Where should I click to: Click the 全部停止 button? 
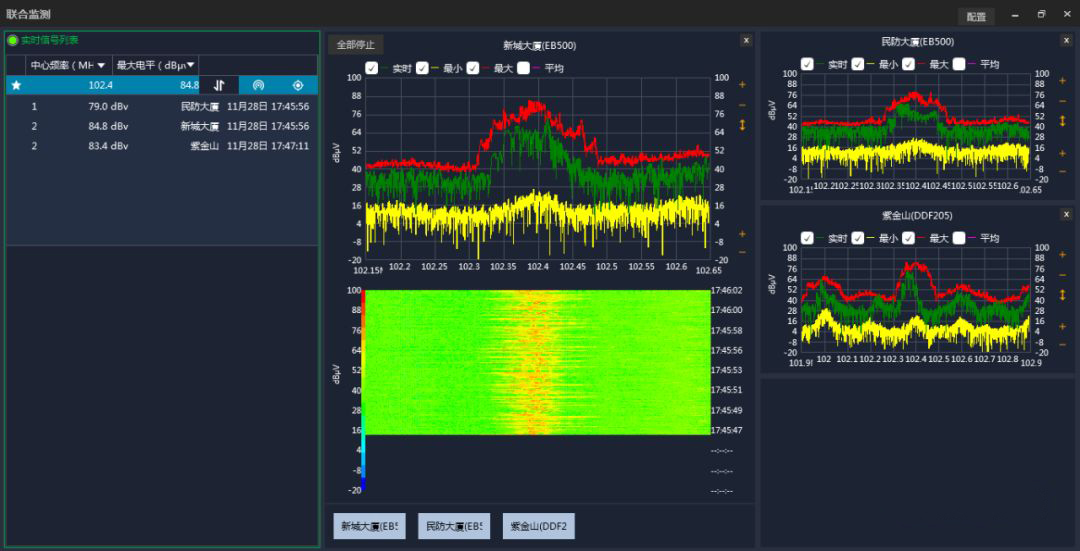point(355,45)
